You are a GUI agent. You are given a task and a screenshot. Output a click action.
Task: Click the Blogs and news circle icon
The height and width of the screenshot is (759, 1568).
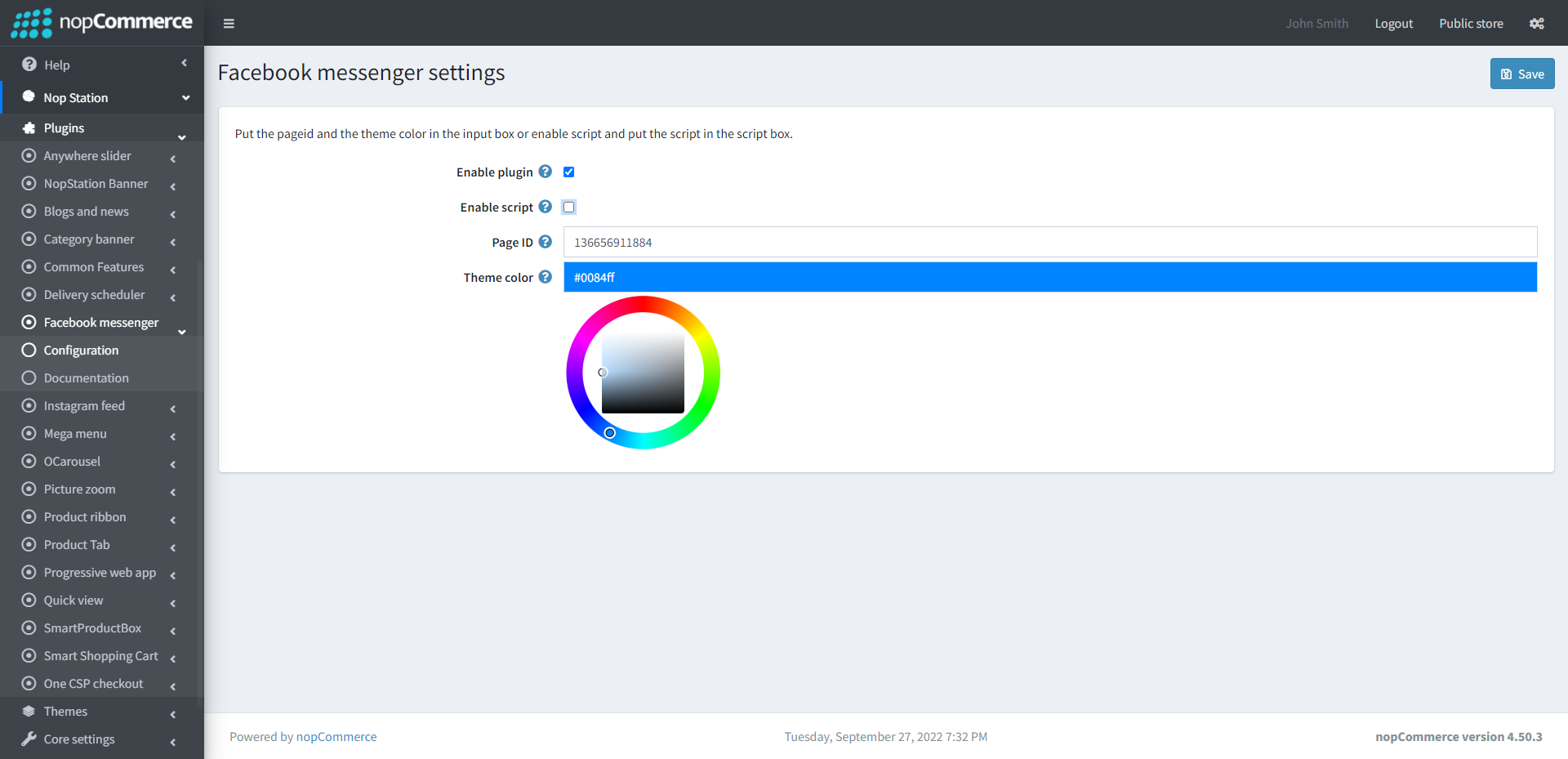pos(29,212)
